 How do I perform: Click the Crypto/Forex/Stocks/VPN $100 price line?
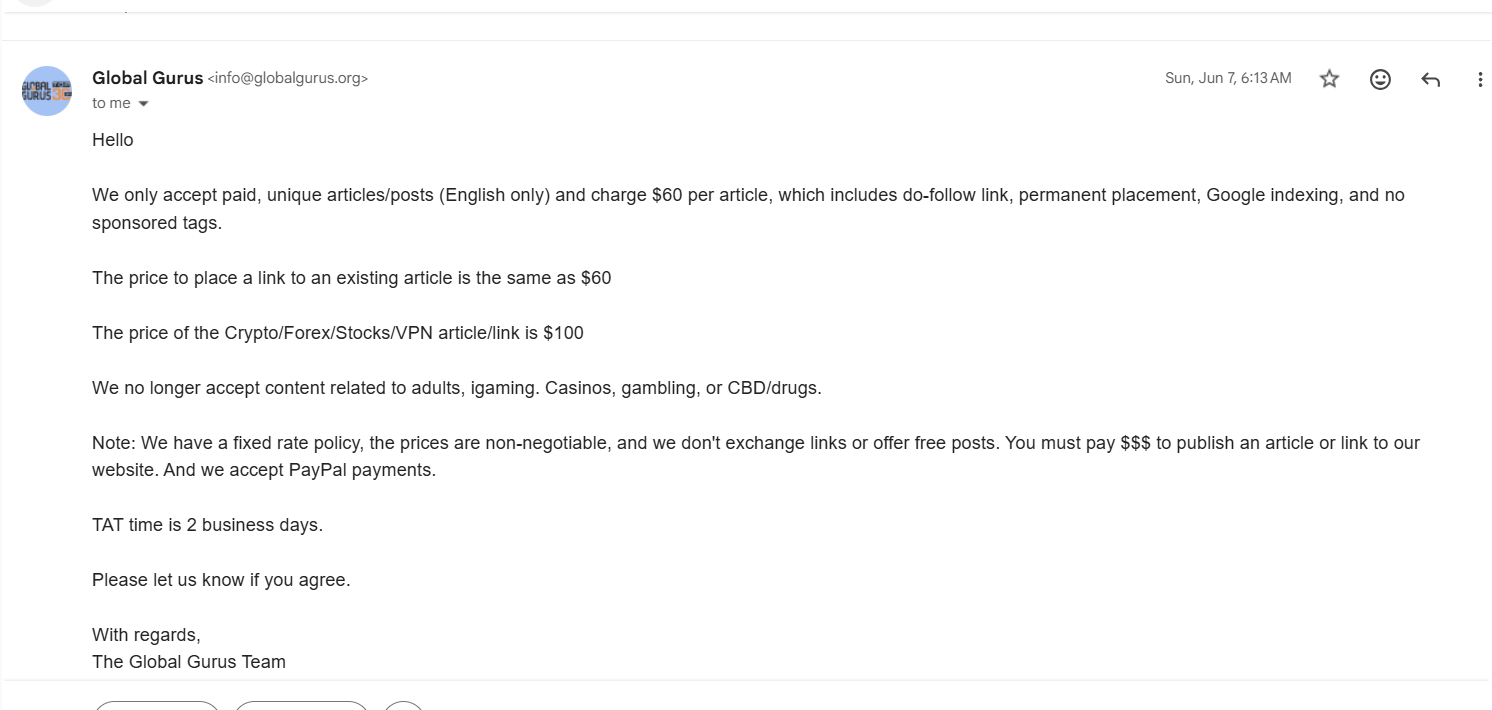(x=338, y=333)
